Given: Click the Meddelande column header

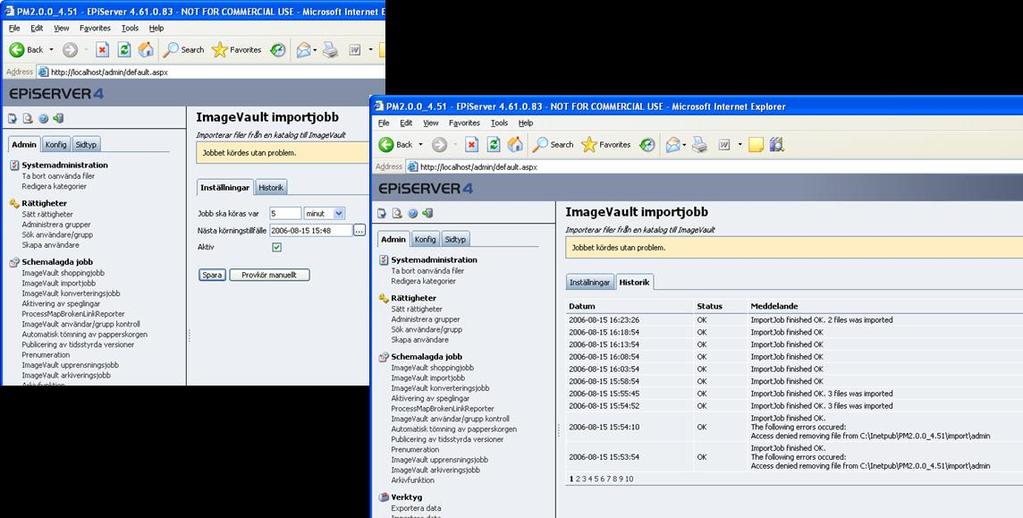Looking at the screenshot, I should point(774,306).
